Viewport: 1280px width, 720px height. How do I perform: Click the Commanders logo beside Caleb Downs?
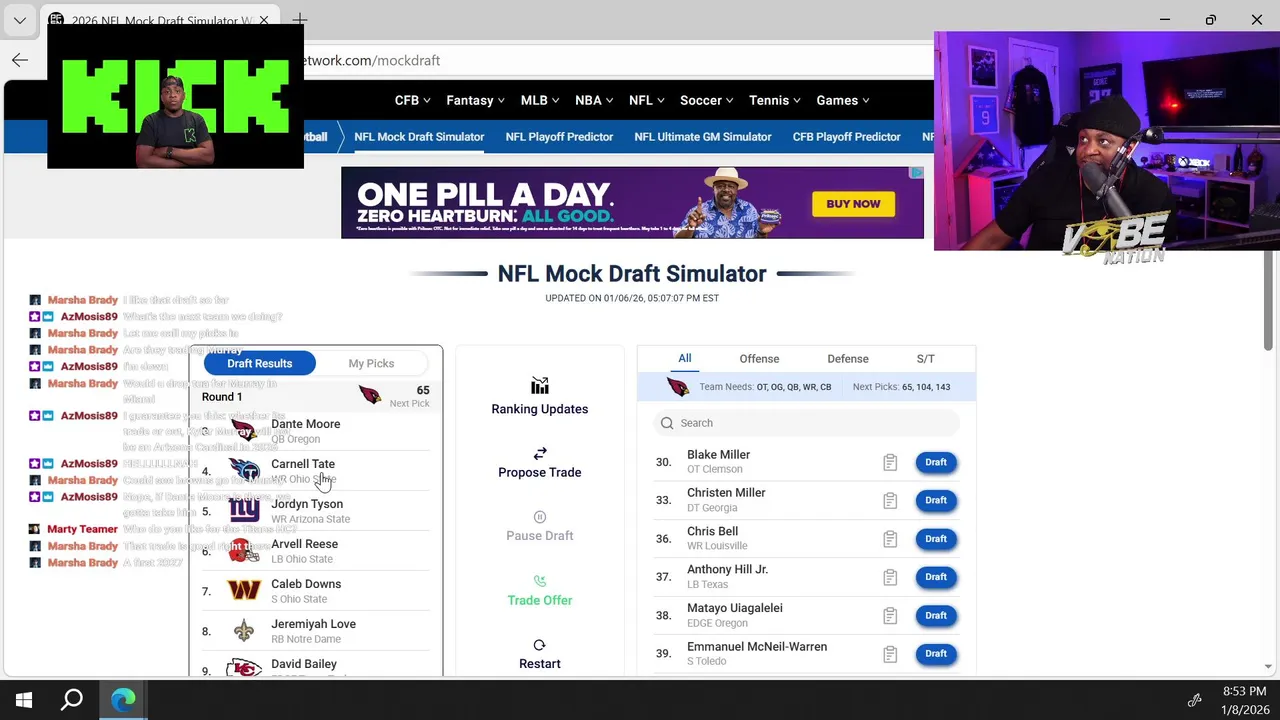244,590
